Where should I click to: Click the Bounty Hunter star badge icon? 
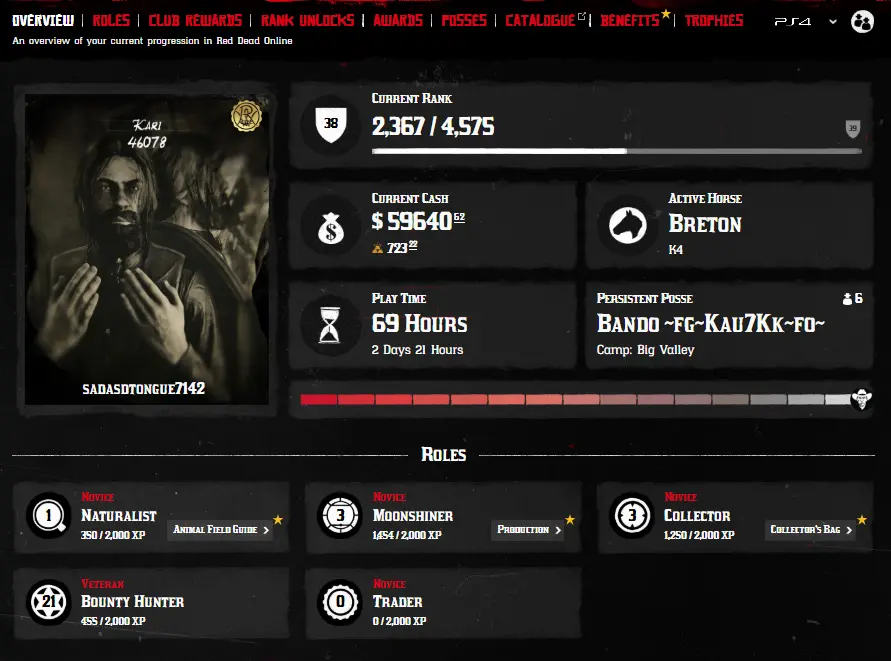tap(49, 601)
